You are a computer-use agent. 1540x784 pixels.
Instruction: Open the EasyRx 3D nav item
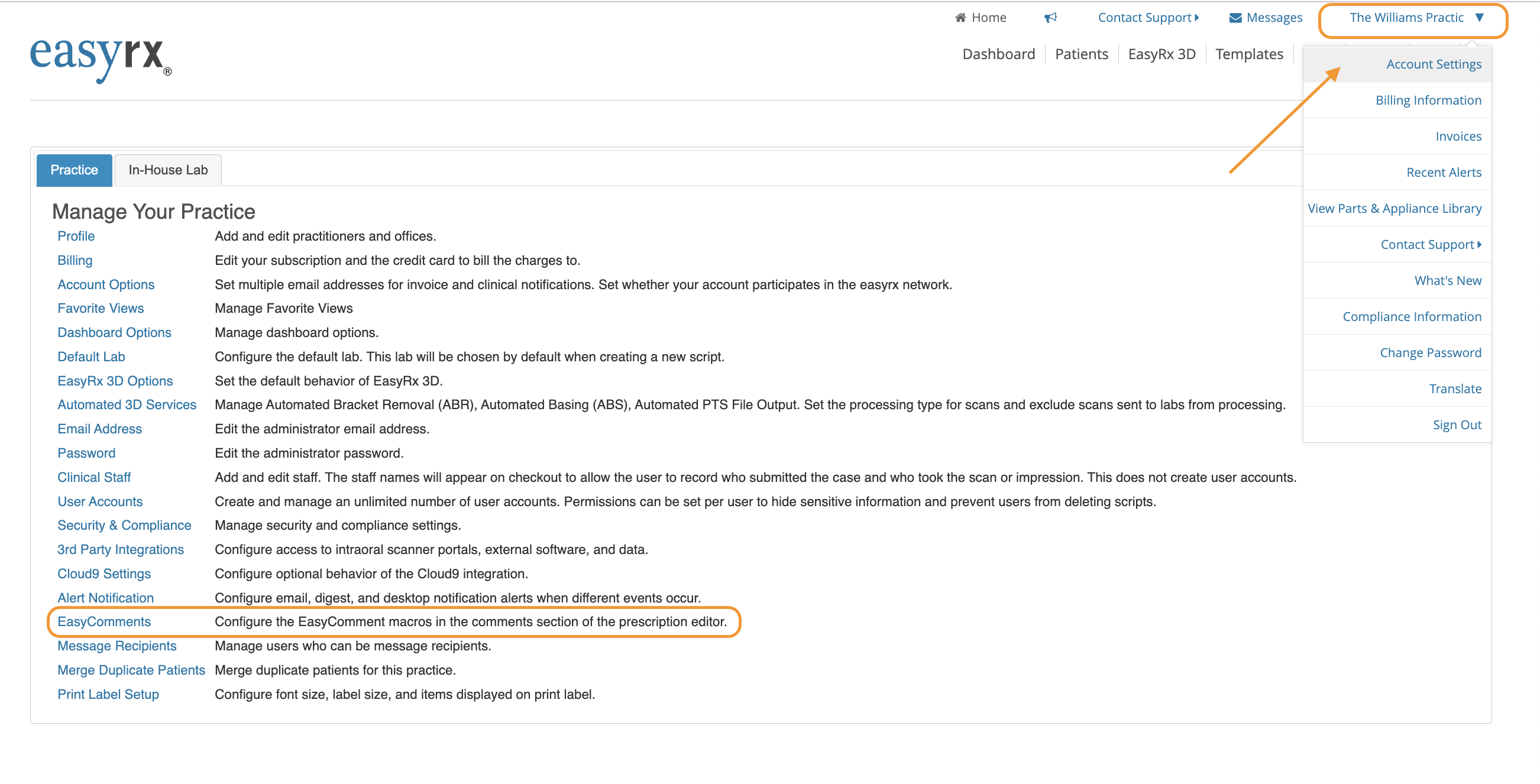pos(1162,54)
